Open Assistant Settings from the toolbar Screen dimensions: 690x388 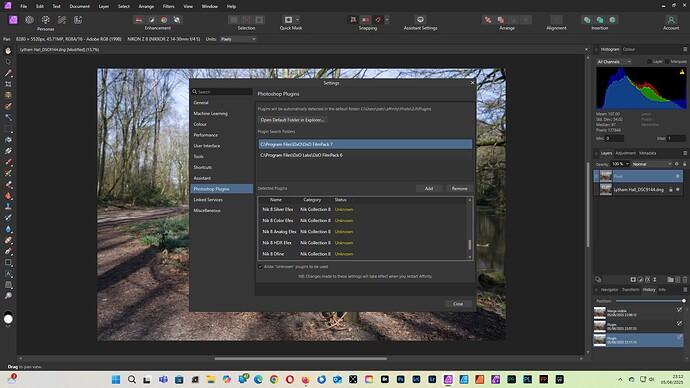coord(420,20)
